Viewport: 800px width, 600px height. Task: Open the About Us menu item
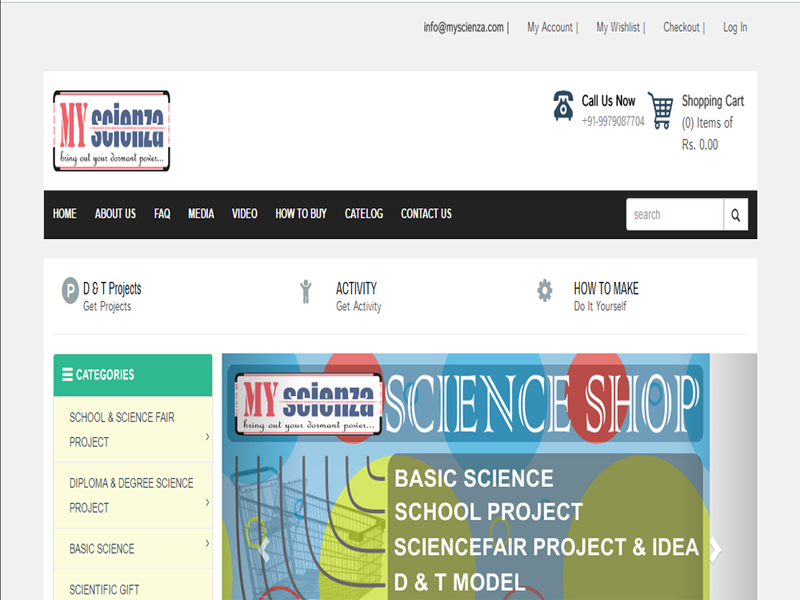coord(115,214)
